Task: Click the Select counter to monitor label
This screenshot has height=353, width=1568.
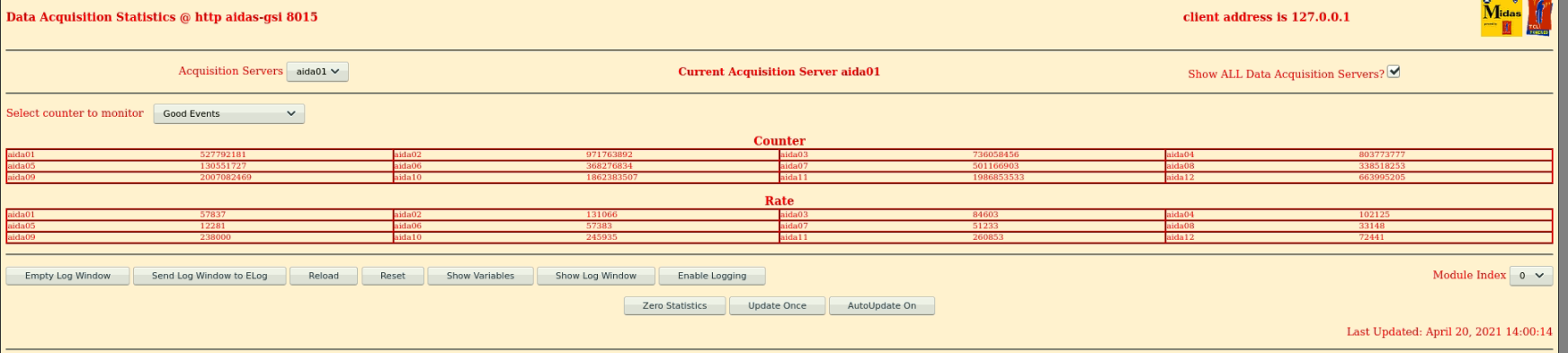Action: [x=75, y=113]
